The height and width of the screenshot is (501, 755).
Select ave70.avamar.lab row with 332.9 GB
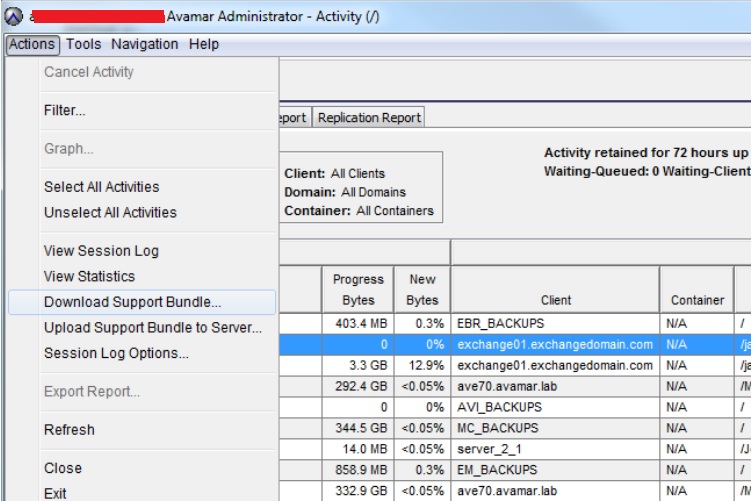click(x=515, y=491)
